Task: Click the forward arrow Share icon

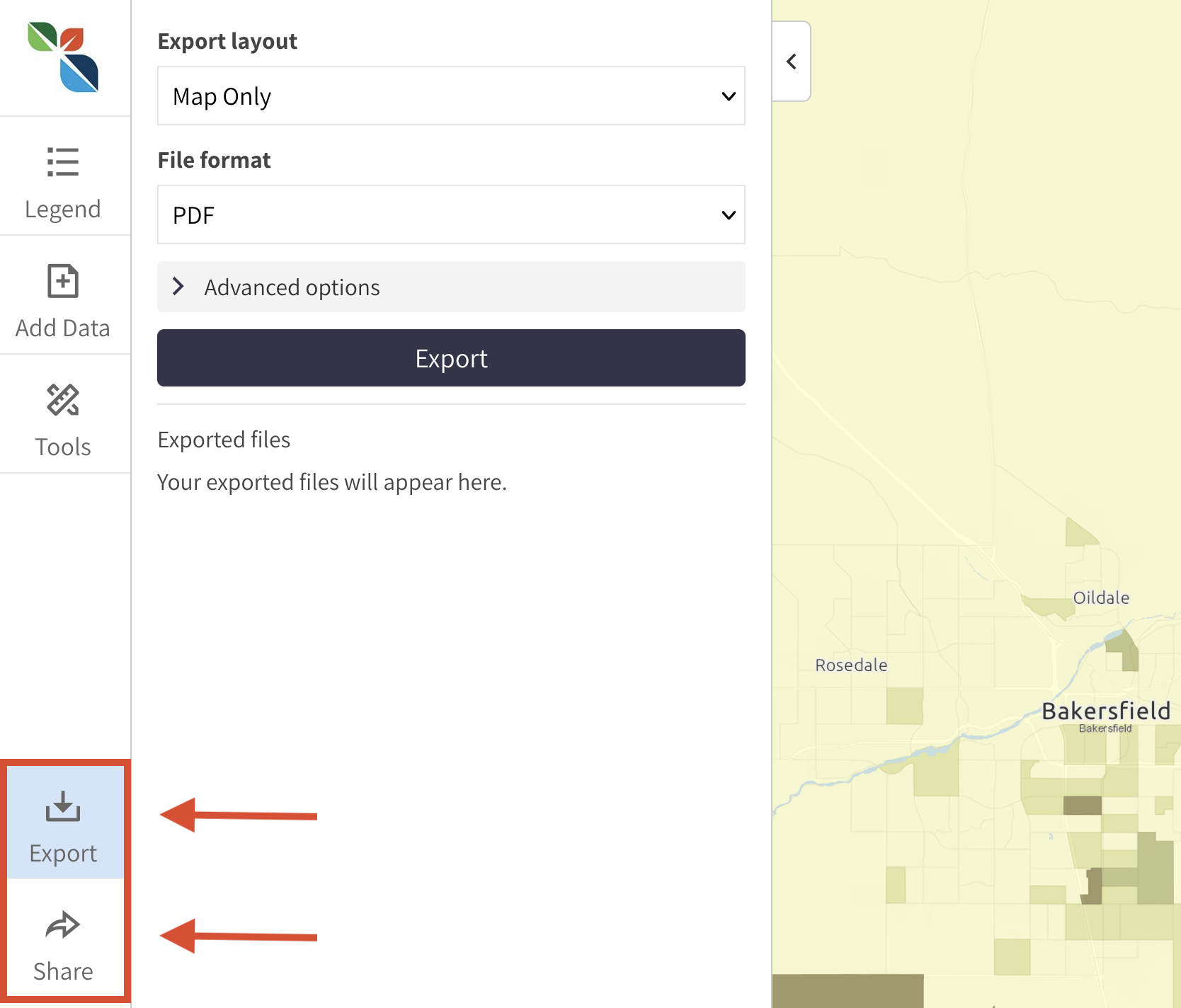Action: coord(63,924)
